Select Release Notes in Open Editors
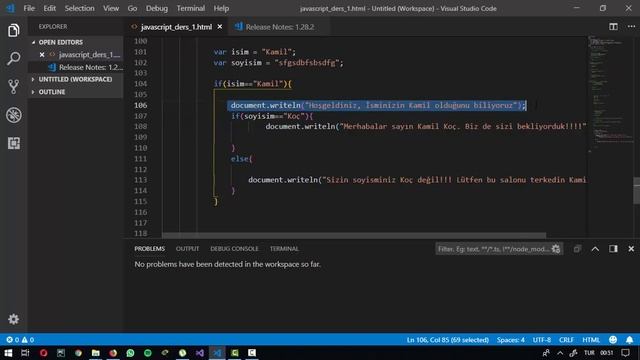640x360 pixels. pyautogui.click(x=86, y=67)
